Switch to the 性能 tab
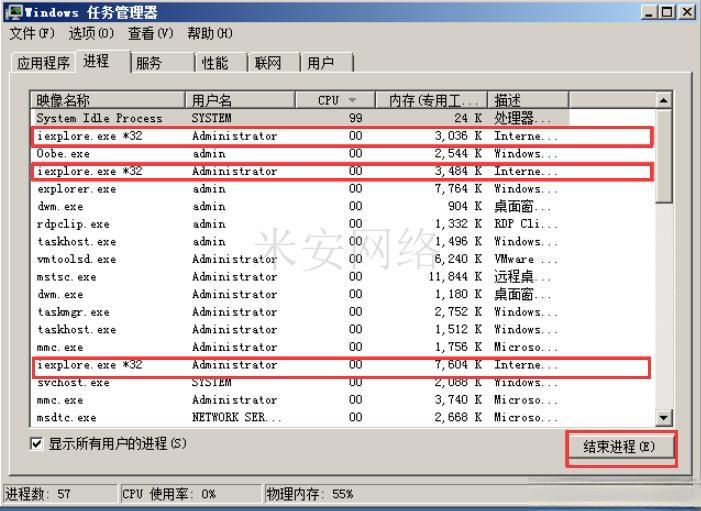This screenshot has width=701, height=511. coord(215,63)
